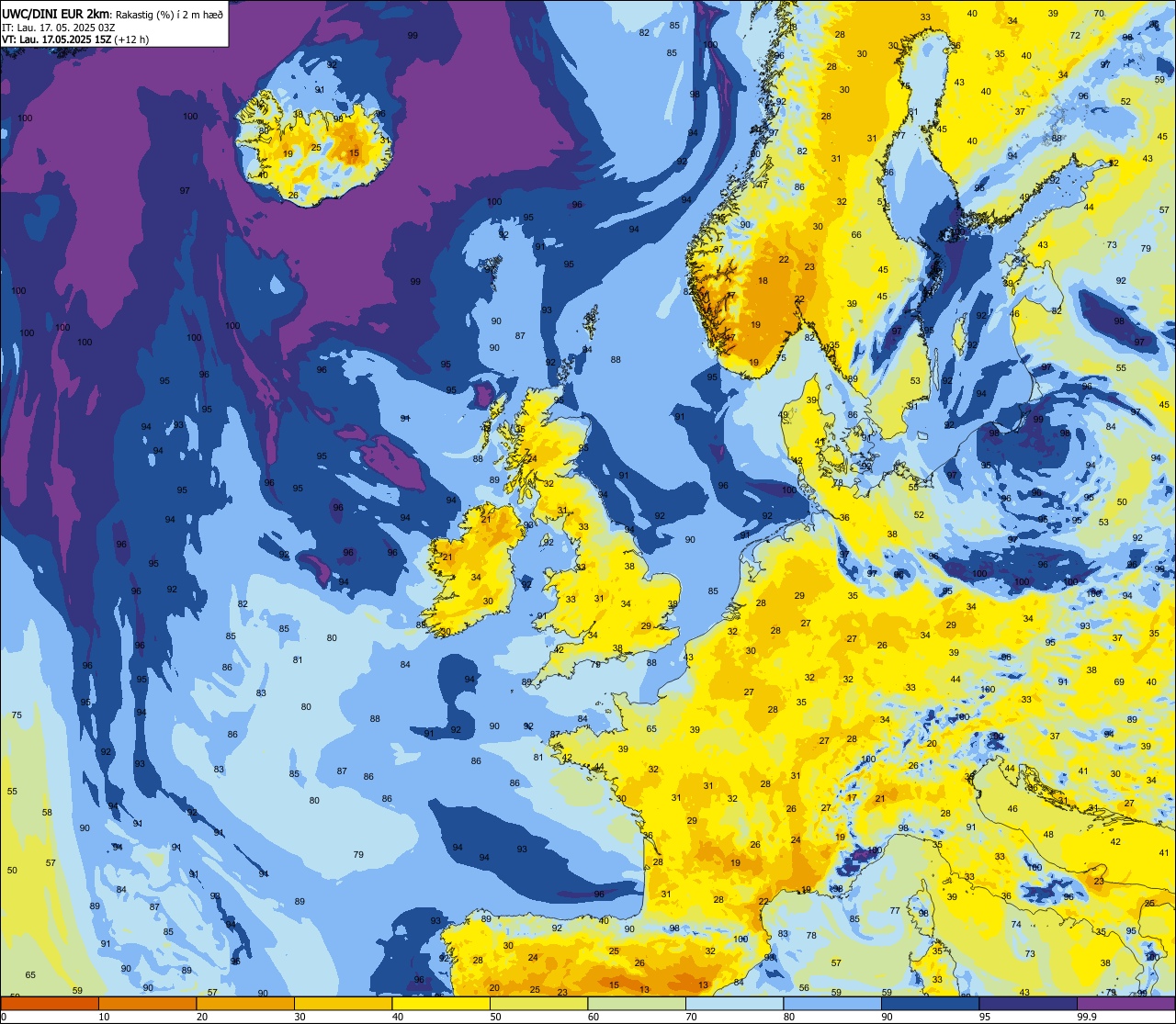The width and height of the screenshot is (1176, 1024).
Task: Click the legend label '95'
Action: tap(985, 1017)
